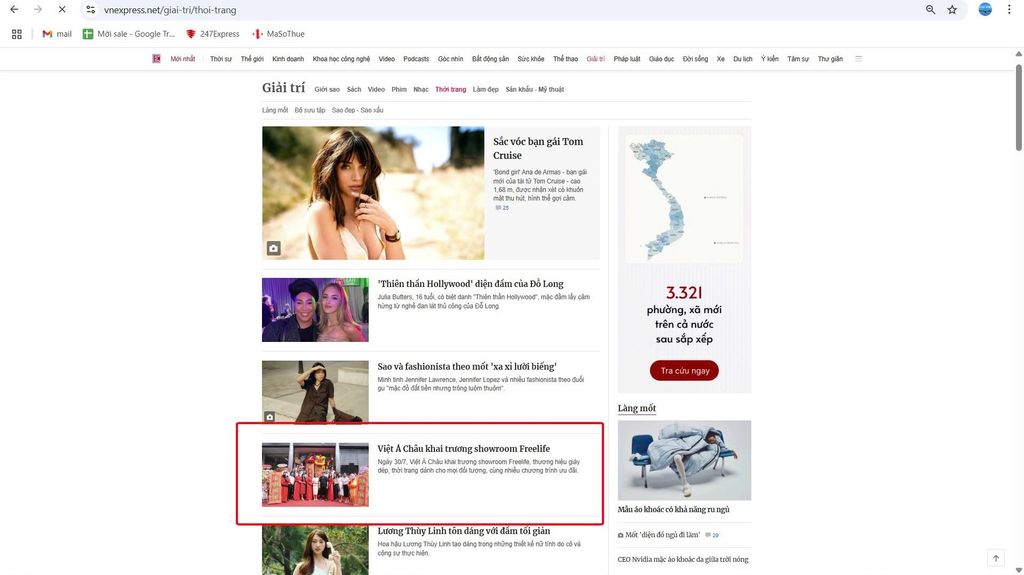Click the Gmail 'mail' bookmark

(56, 34)
